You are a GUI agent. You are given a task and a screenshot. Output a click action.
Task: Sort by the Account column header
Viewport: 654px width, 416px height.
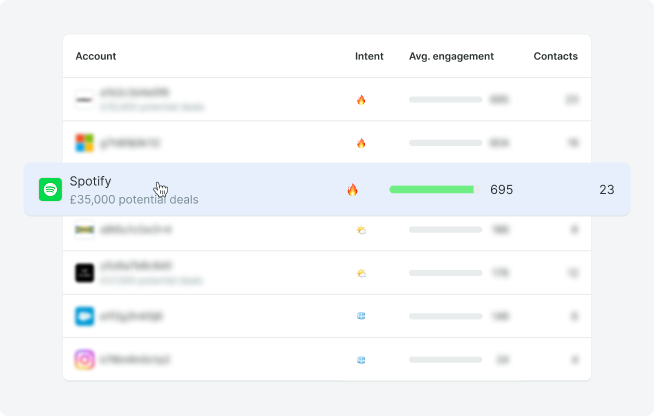click(x=96, y=56)
